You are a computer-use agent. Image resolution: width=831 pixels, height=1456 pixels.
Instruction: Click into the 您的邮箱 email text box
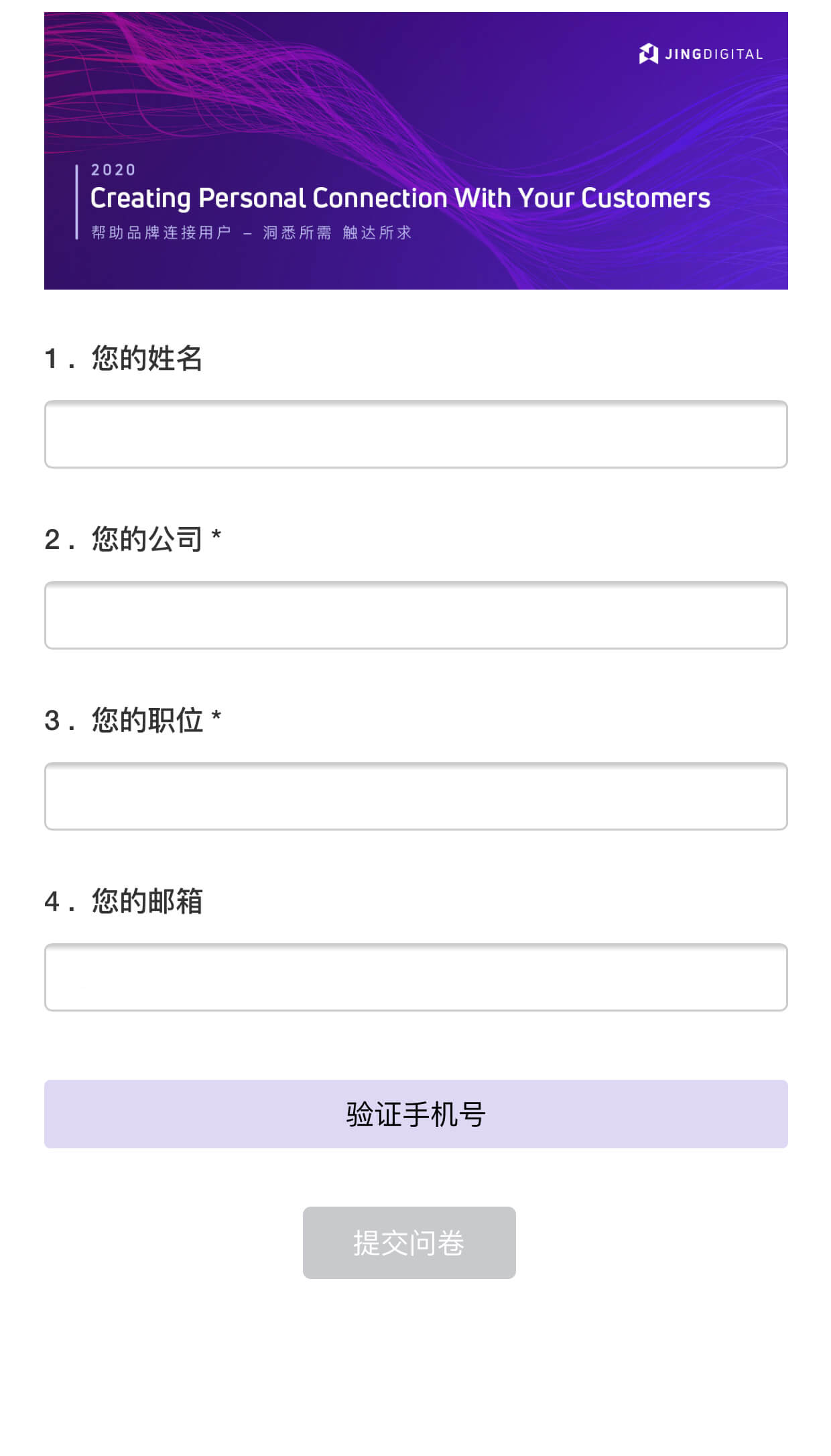(x=415, y=977)
